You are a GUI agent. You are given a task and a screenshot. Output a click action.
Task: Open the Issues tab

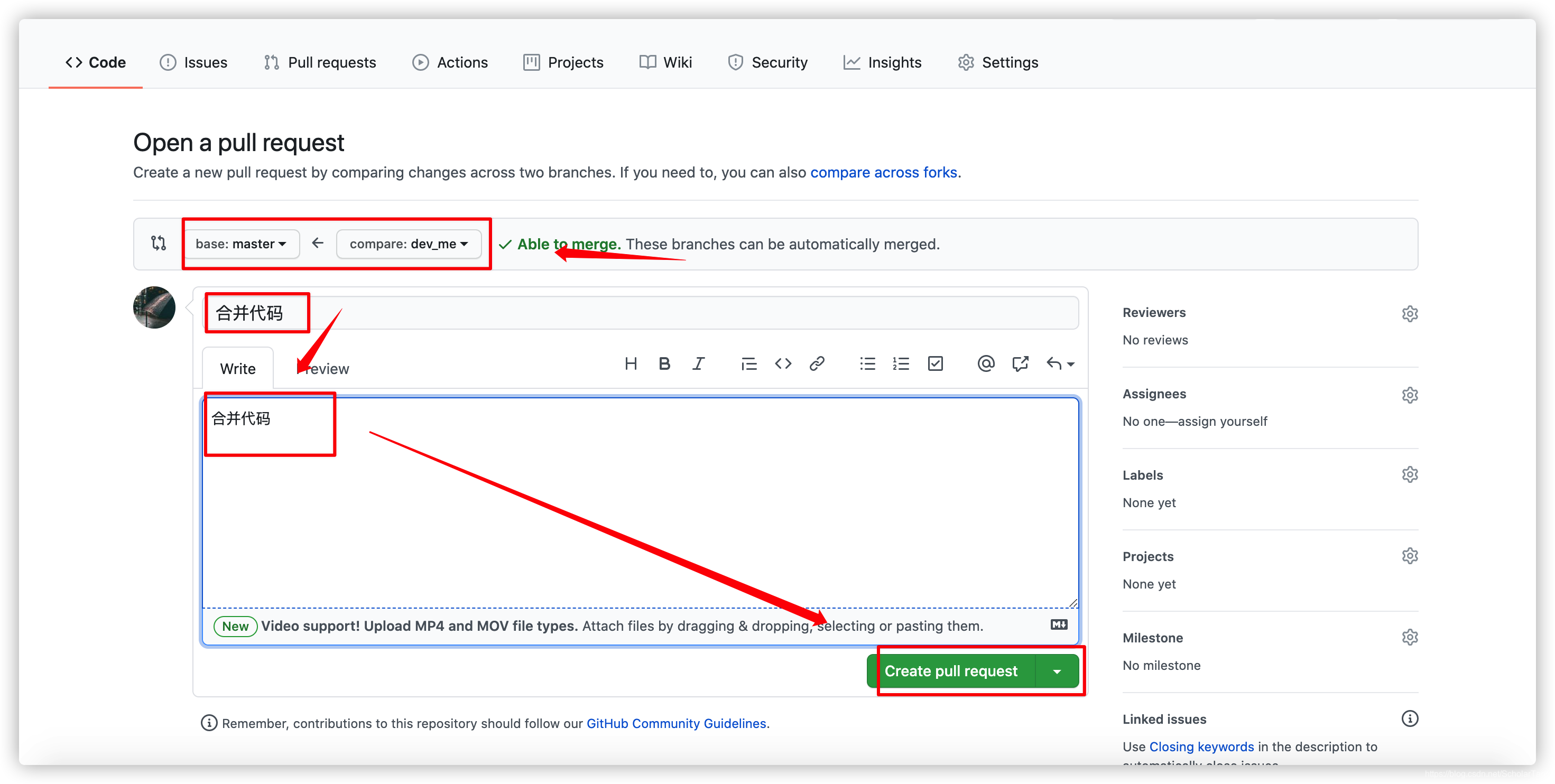pos(193,62)
